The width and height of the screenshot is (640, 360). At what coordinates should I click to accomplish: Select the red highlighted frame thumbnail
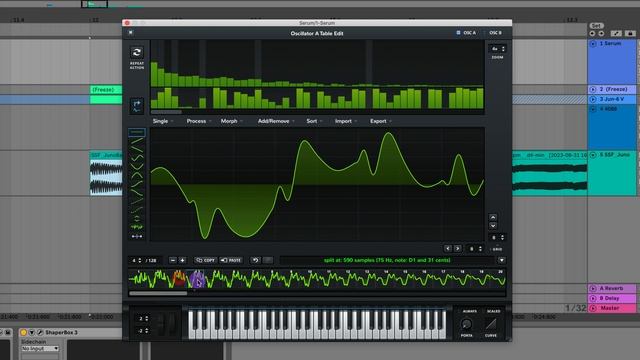pos(179,279)
